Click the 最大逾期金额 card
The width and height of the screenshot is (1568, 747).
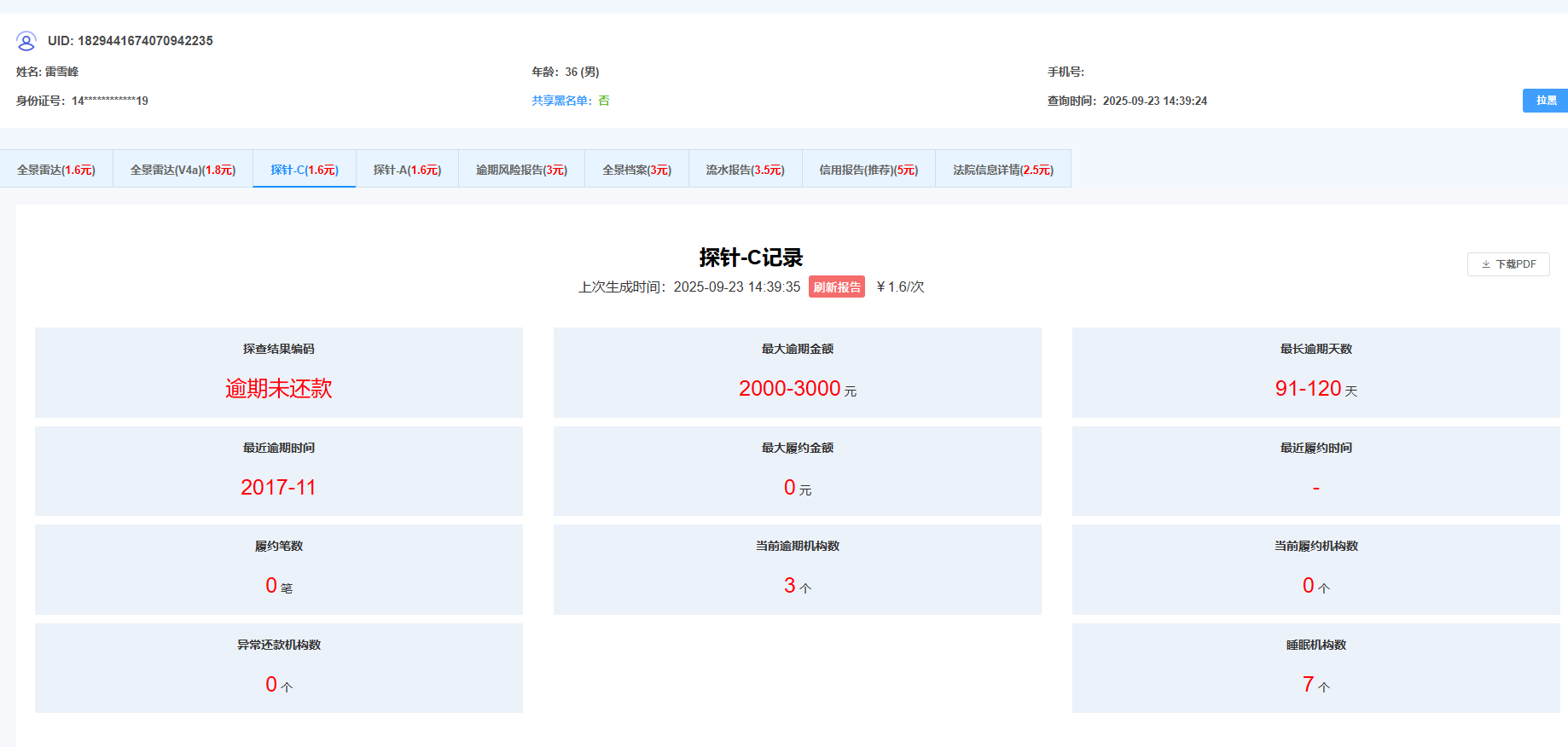(797, 373)
